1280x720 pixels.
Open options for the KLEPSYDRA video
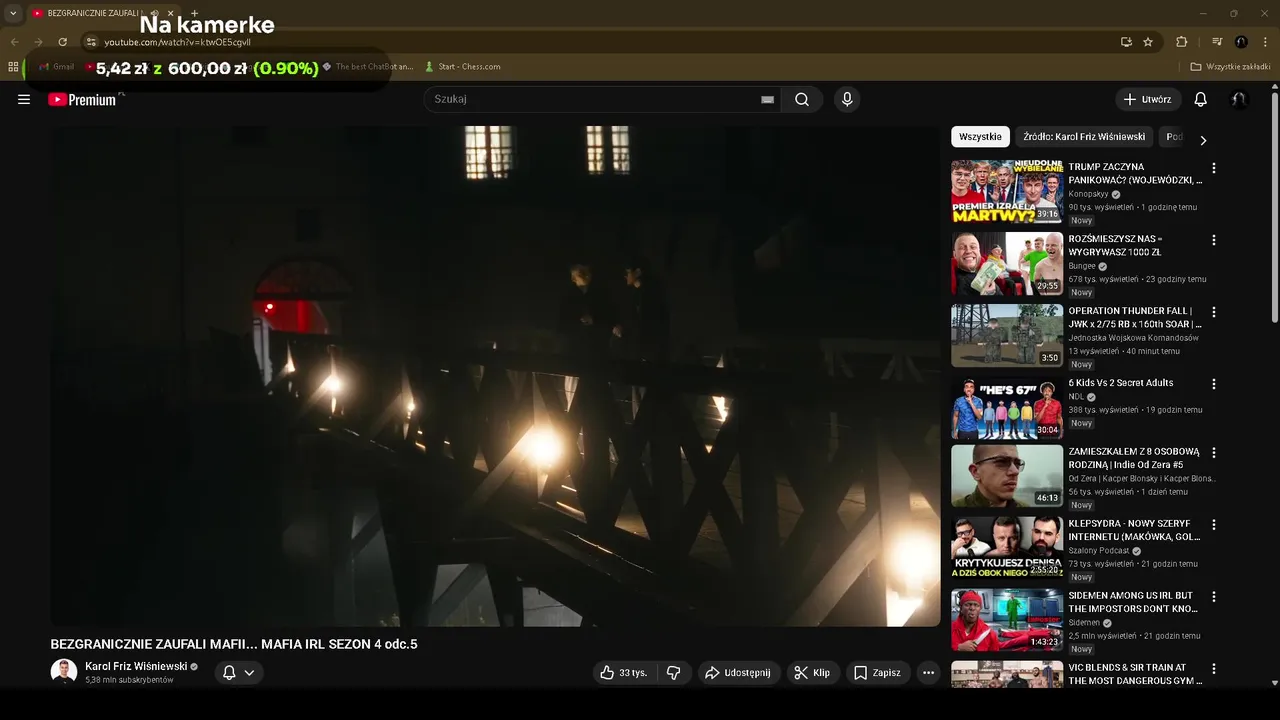click(x=1214, y=524)
